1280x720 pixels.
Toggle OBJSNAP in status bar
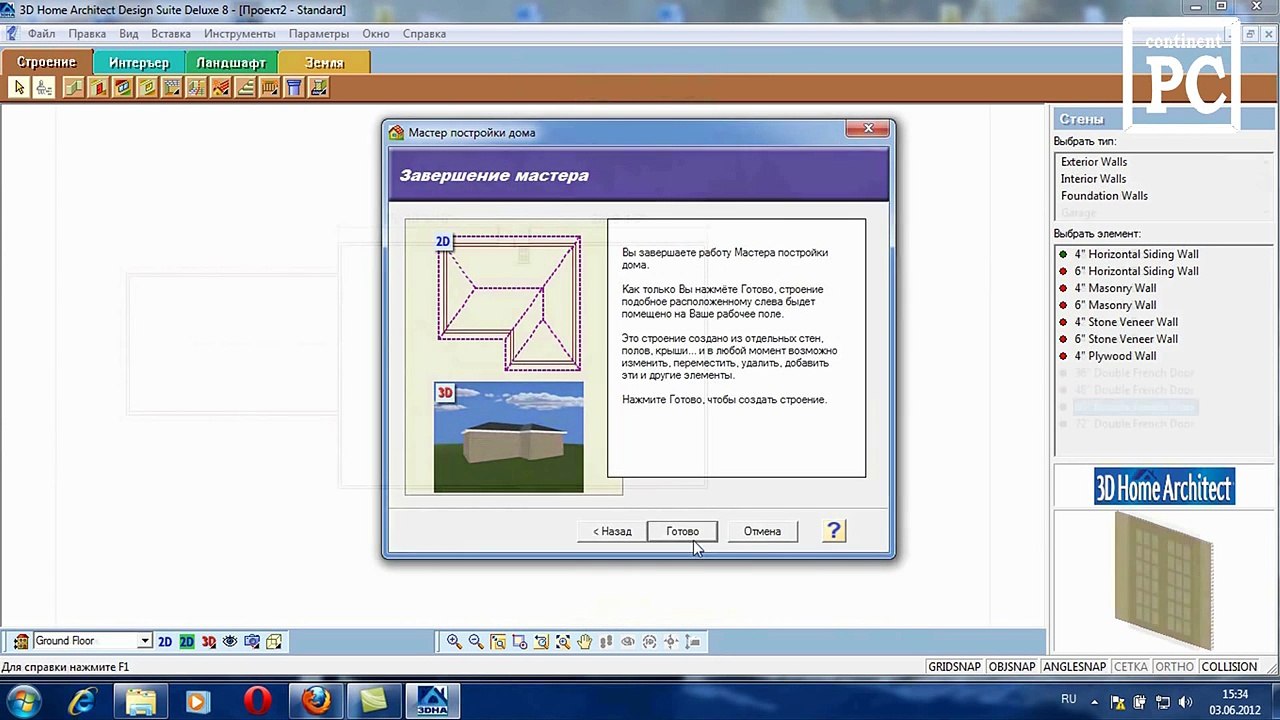tap(1011, 667)
